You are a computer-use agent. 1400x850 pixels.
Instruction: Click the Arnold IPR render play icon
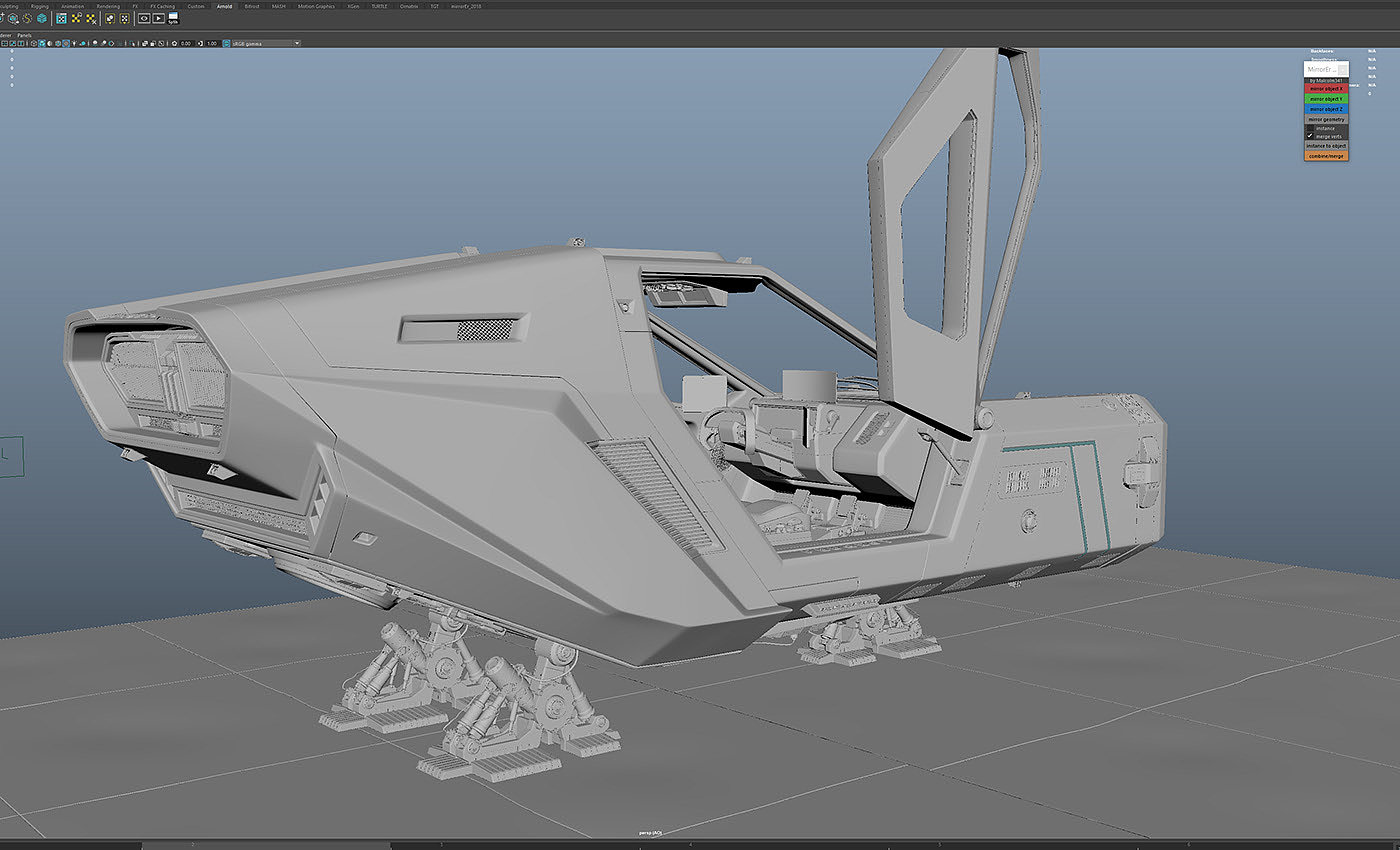coord(158,18)
